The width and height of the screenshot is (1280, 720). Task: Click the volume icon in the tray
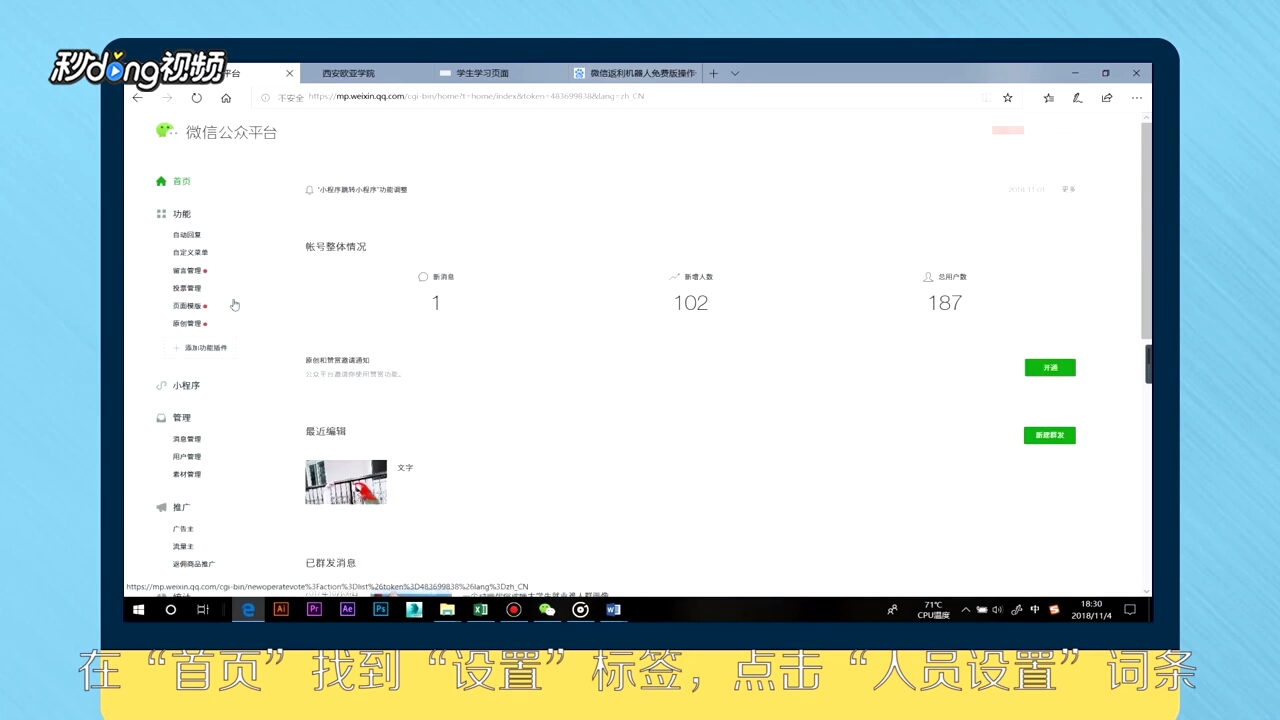997,609
